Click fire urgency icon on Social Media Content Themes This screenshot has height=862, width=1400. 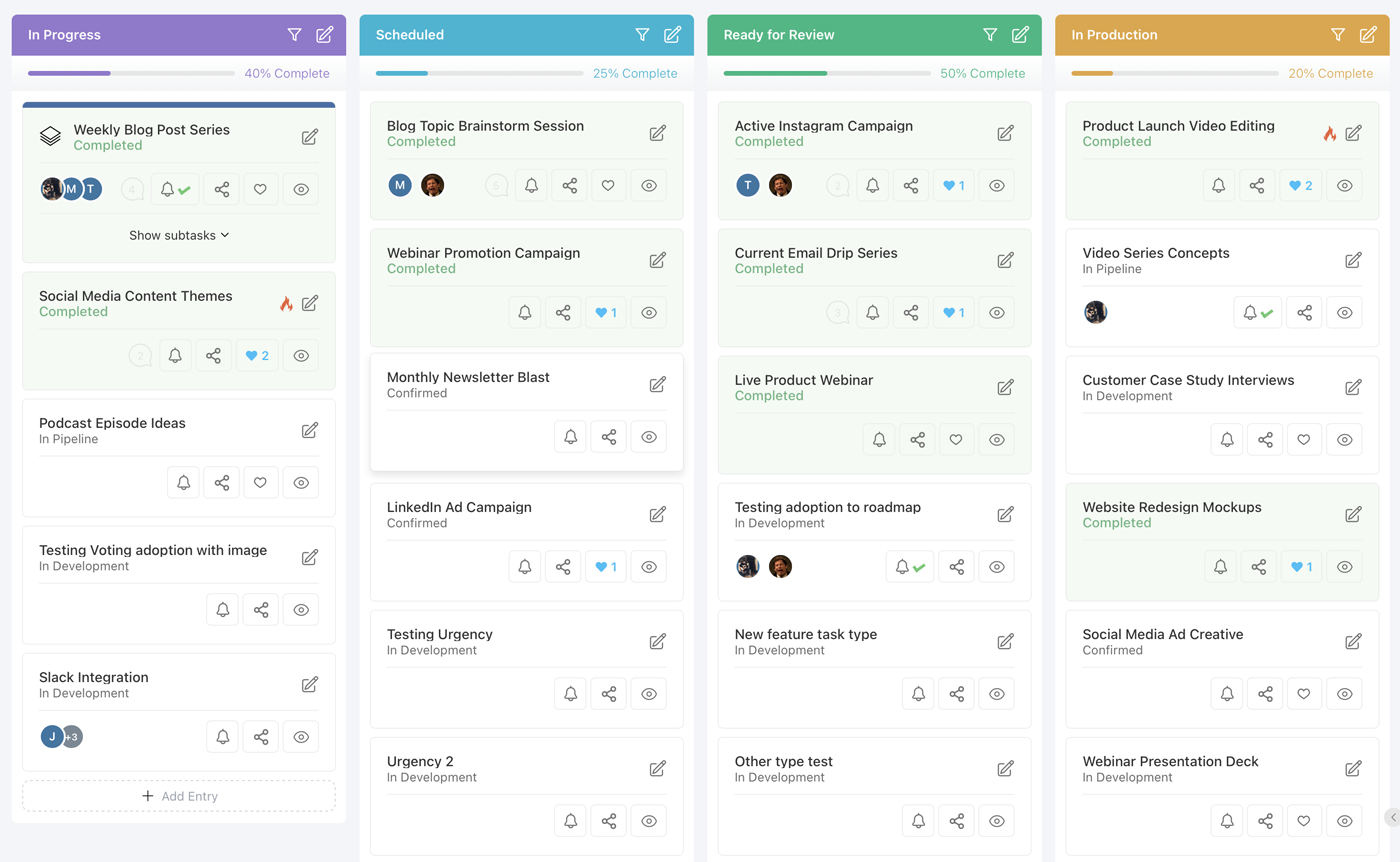coord(286,303)
